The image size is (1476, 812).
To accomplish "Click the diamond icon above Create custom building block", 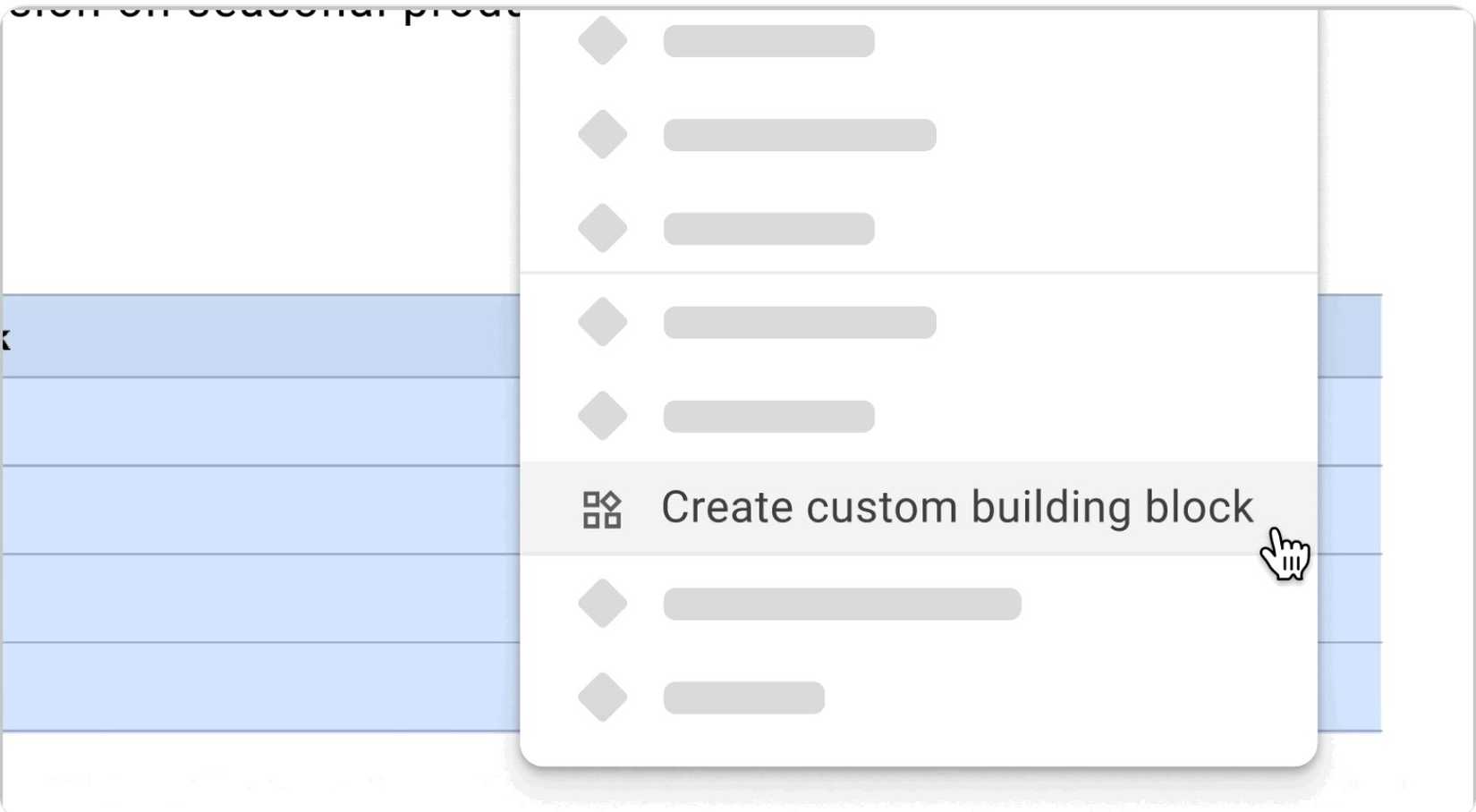I will [603, 415].
